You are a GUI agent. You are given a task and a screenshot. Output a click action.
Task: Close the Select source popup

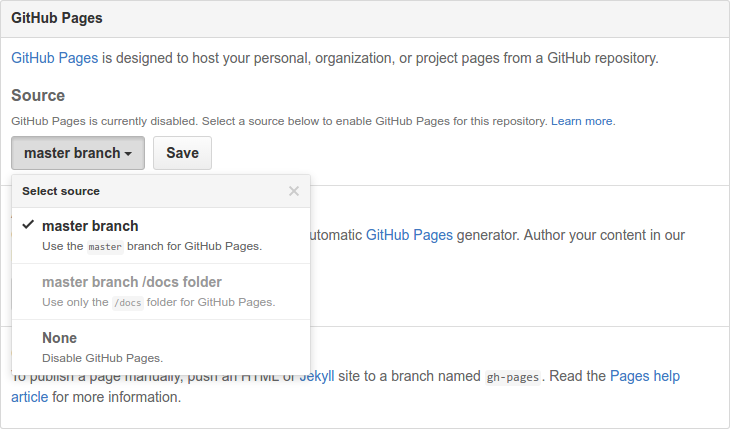294,191
